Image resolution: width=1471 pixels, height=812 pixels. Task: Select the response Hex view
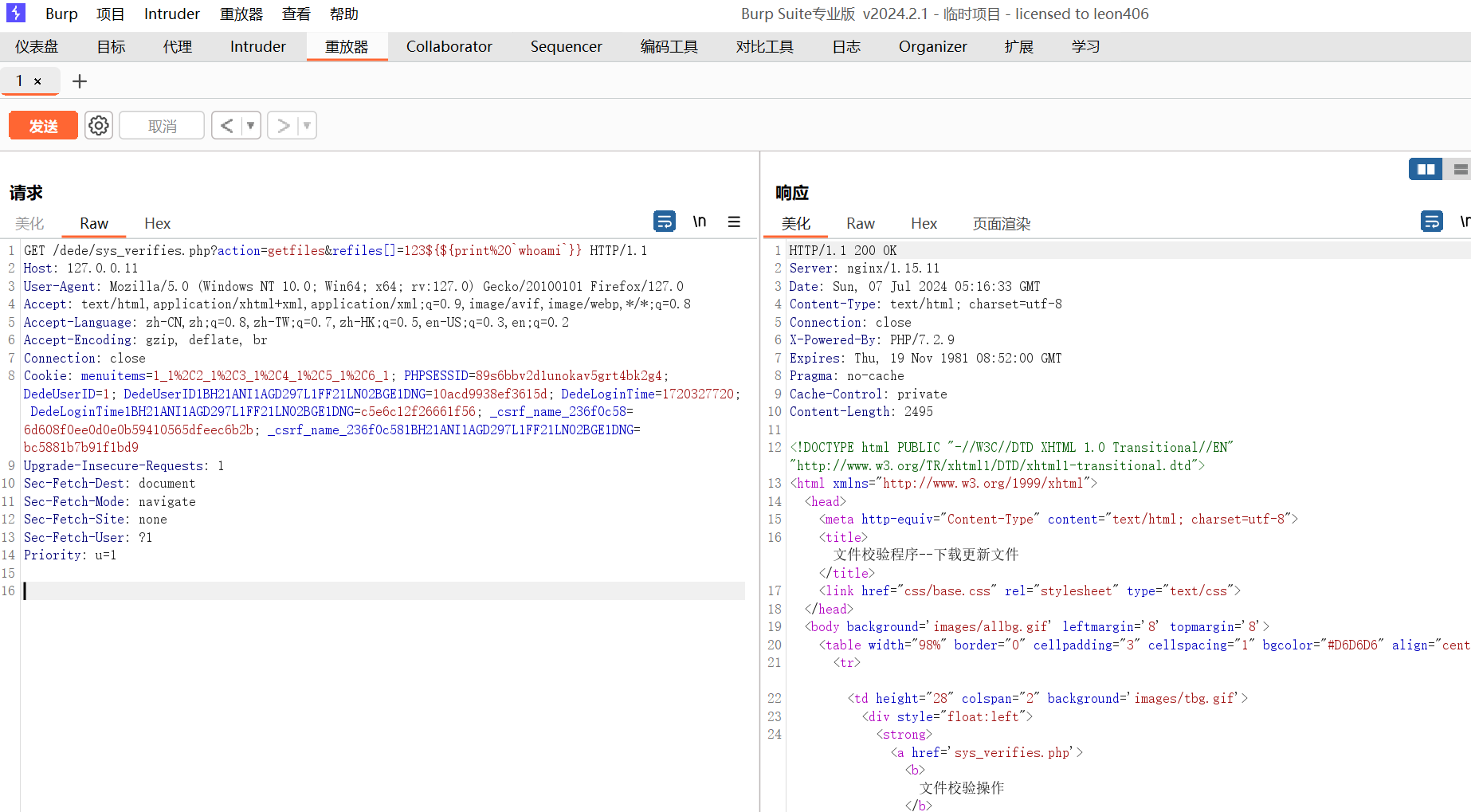tap(924, 223)
